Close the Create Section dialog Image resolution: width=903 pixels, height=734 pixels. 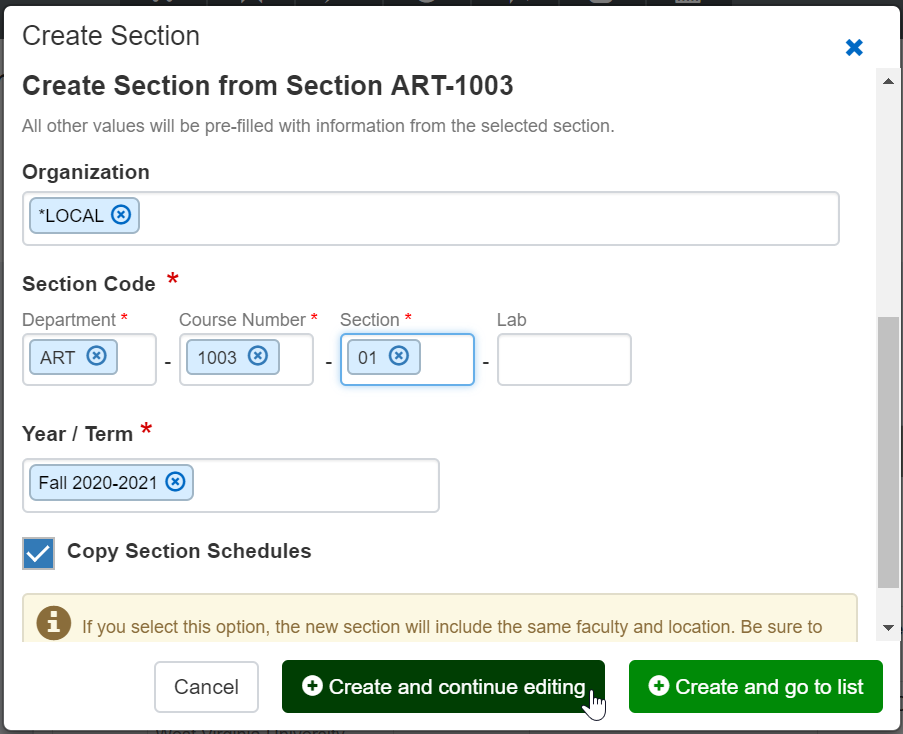click(x=854, y=47)
